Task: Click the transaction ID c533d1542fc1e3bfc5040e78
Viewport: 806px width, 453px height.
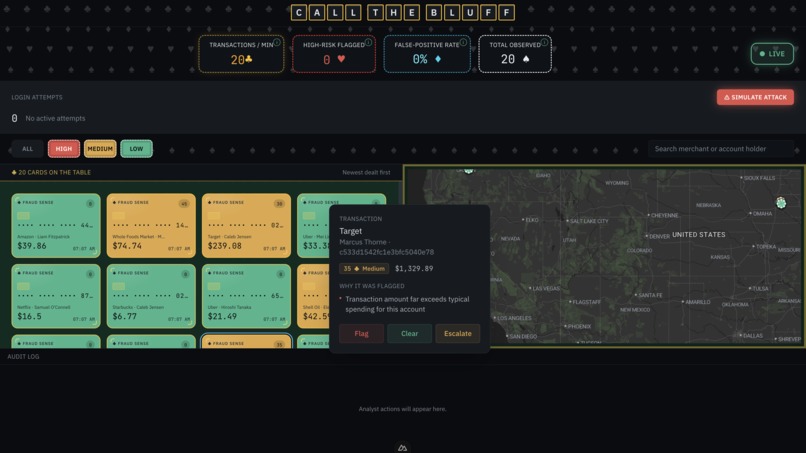Action: (387, 252)
